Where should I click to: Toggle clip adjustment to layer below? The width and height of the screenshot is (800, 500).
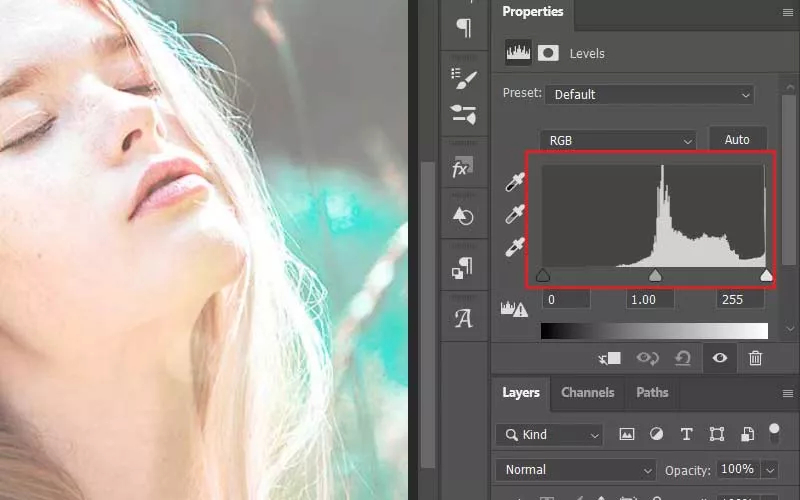(610, 358)
